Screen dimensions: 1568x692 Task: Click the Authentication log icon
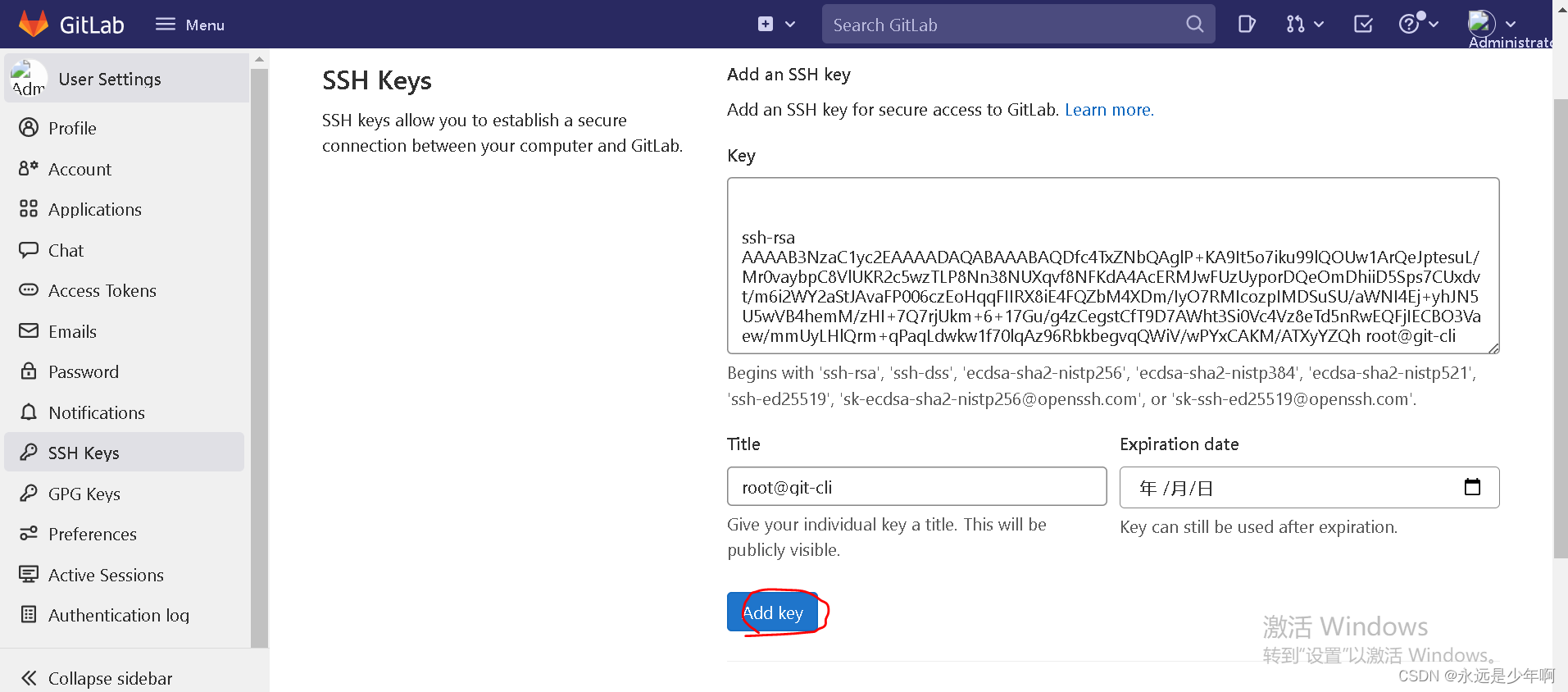[x=29, y=615]
